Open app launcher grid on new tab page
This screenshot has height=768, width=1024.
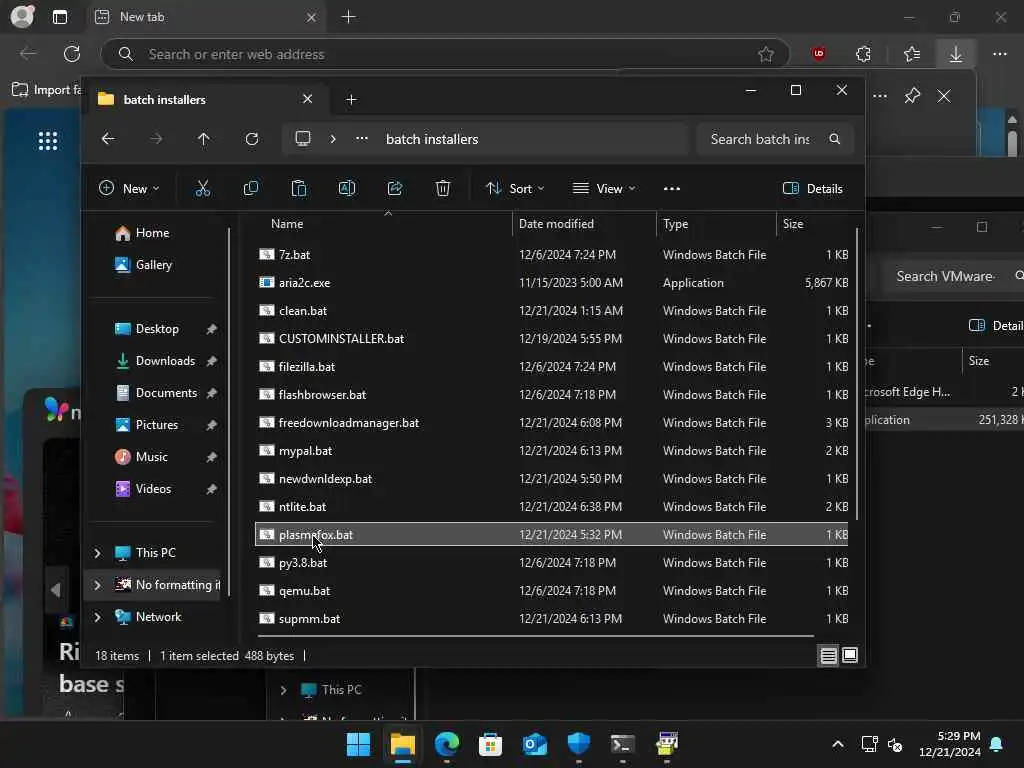point(48,140)
